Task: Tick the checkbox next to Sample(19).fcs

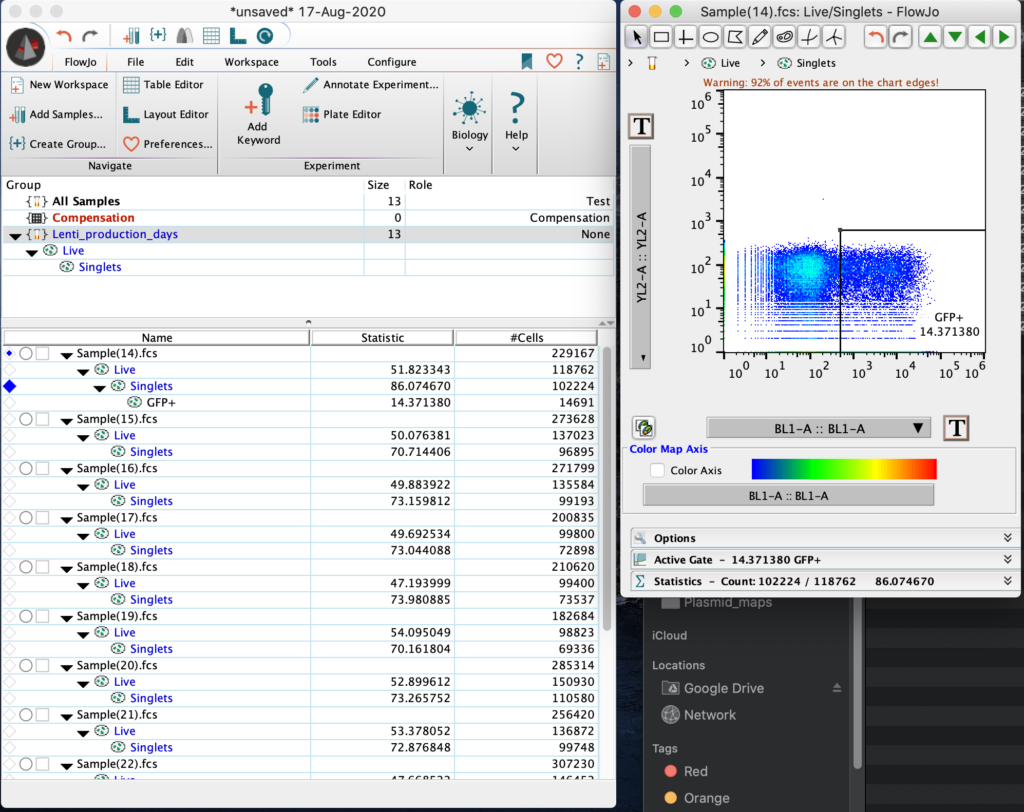Action: tap(42, 617)
